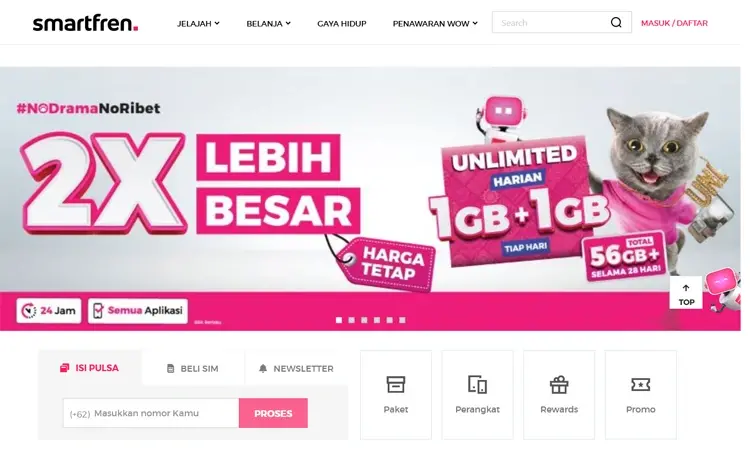
Task: Expand the BELANJA dropdown menu
Action: [268, 23]
